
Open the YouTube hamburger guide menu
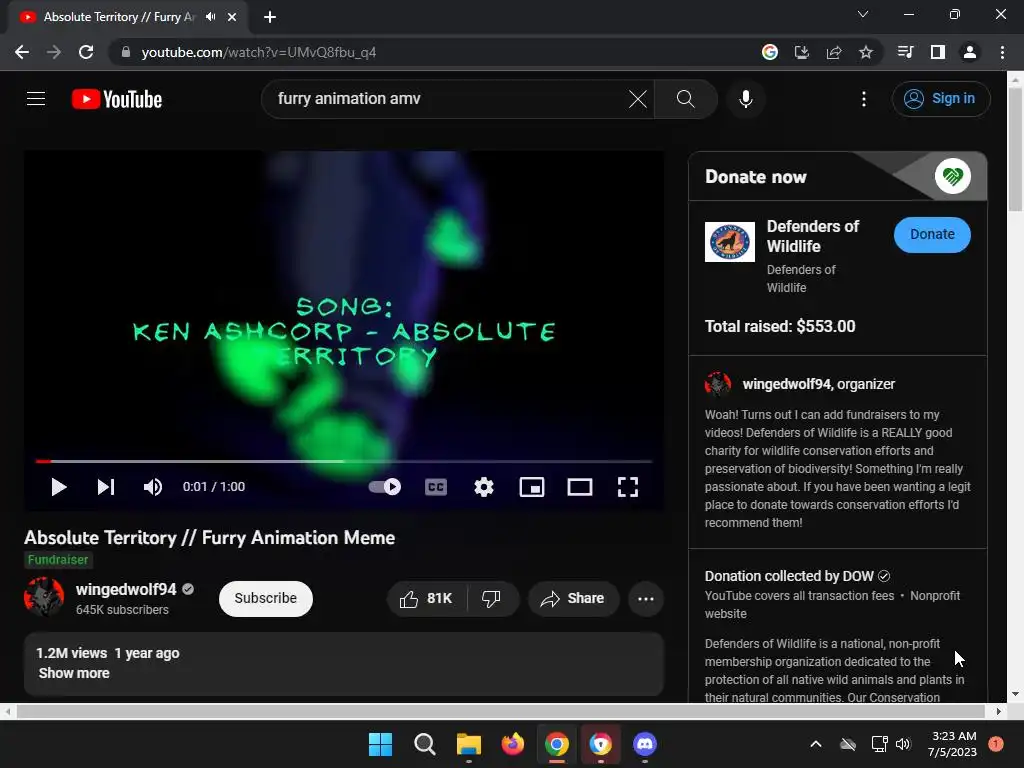tap(36, 99)
